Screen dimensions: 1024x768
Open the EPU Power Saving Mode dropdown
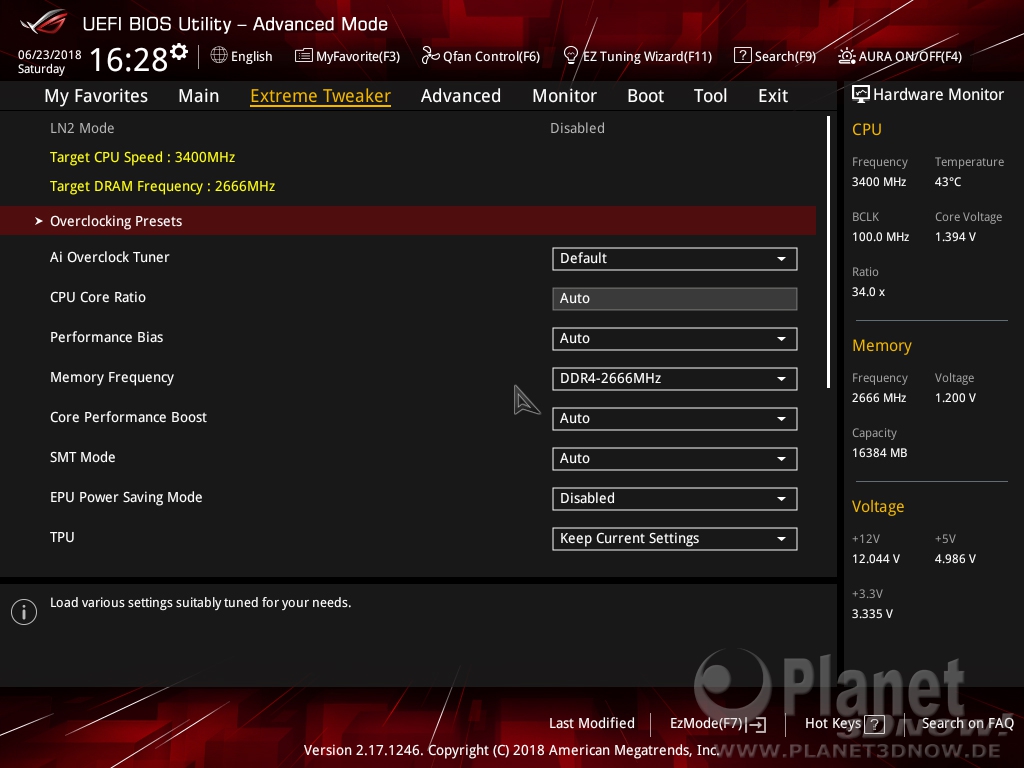click(x=675, y=498)
